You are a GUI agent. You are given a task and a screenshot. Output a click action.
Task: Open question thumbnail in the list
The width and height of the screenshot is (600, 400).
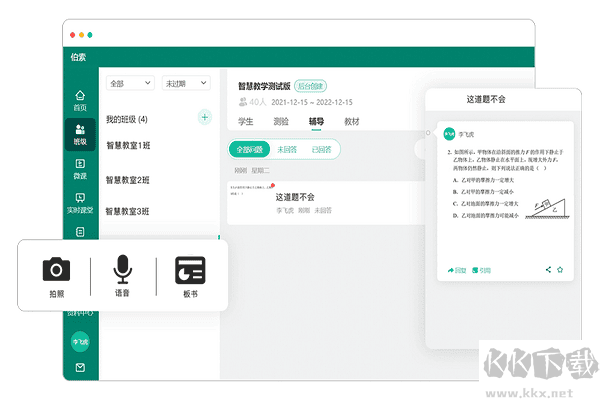(251, 190)
